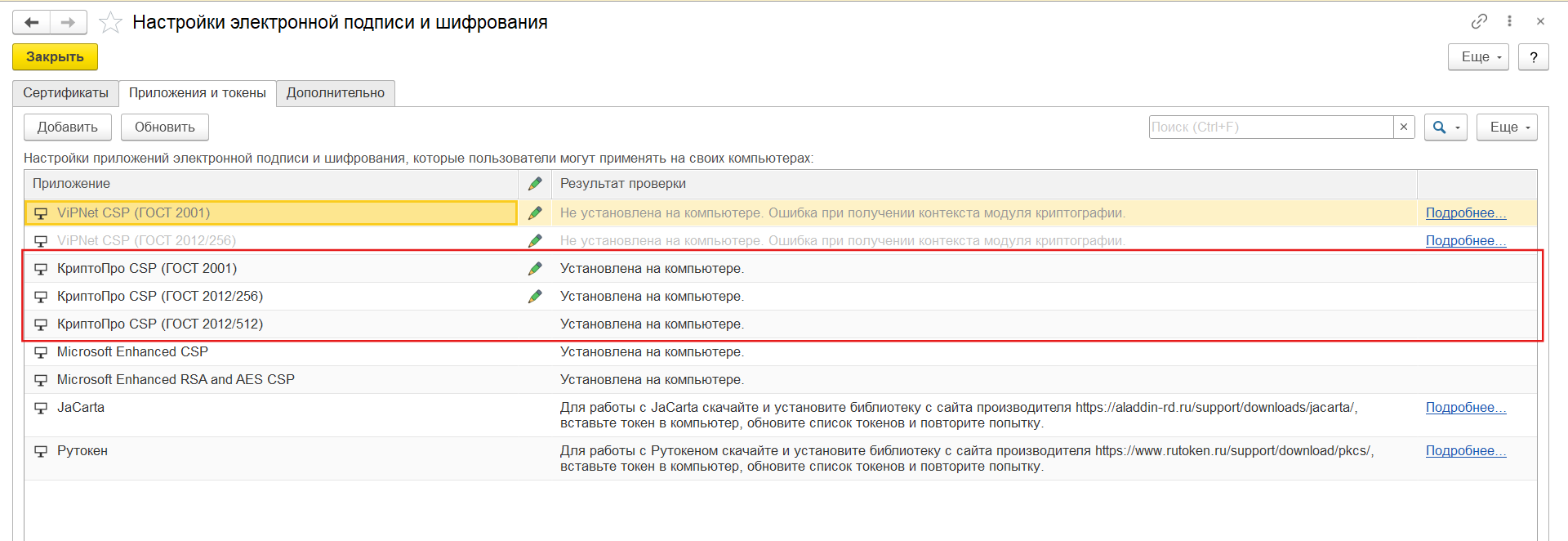Switch to the Сертификаты tab
The height and width of the screenshot is (541, 1568).
tap(65, 93)
